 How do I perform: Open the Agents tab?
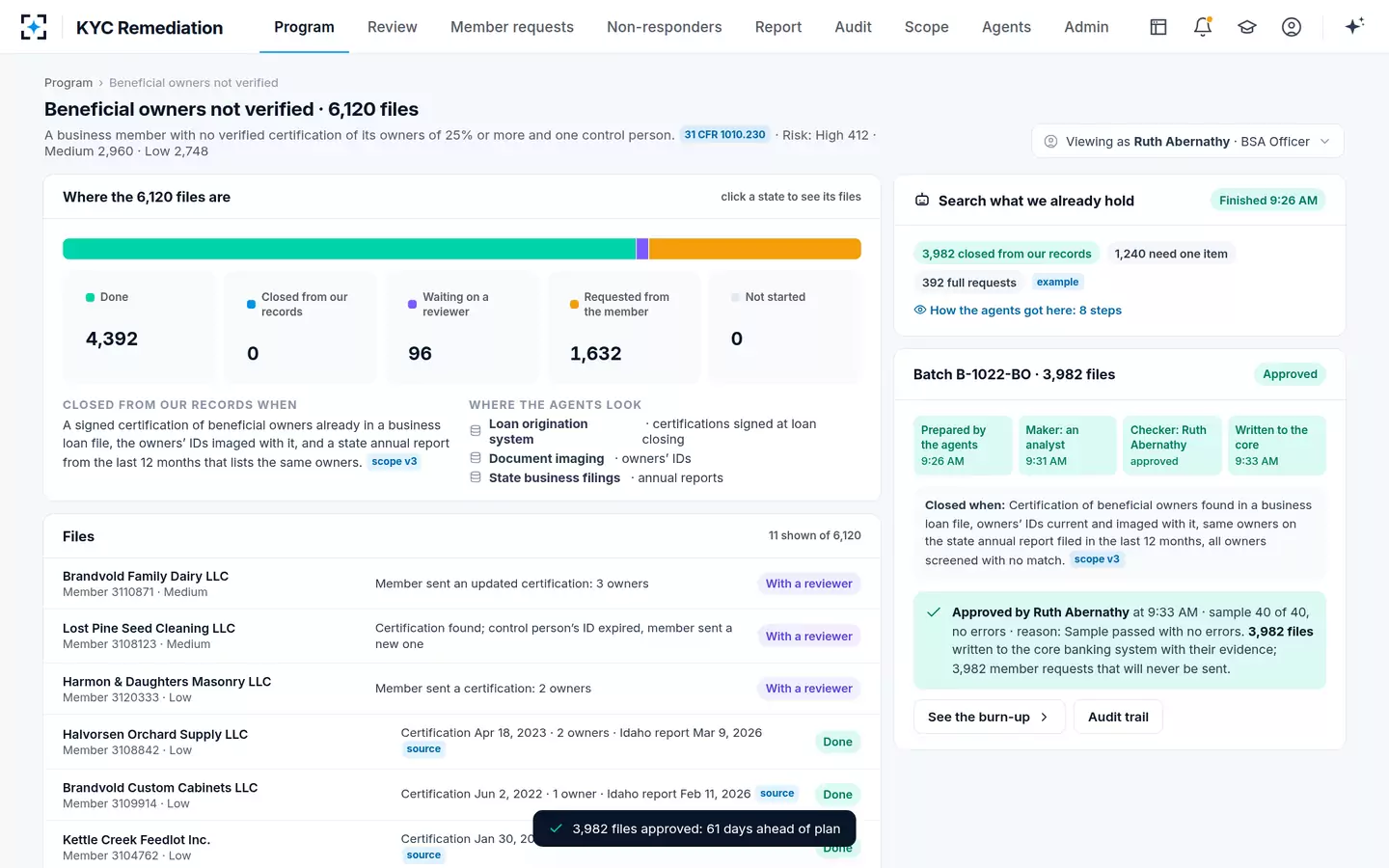(x=1006, y=27)
